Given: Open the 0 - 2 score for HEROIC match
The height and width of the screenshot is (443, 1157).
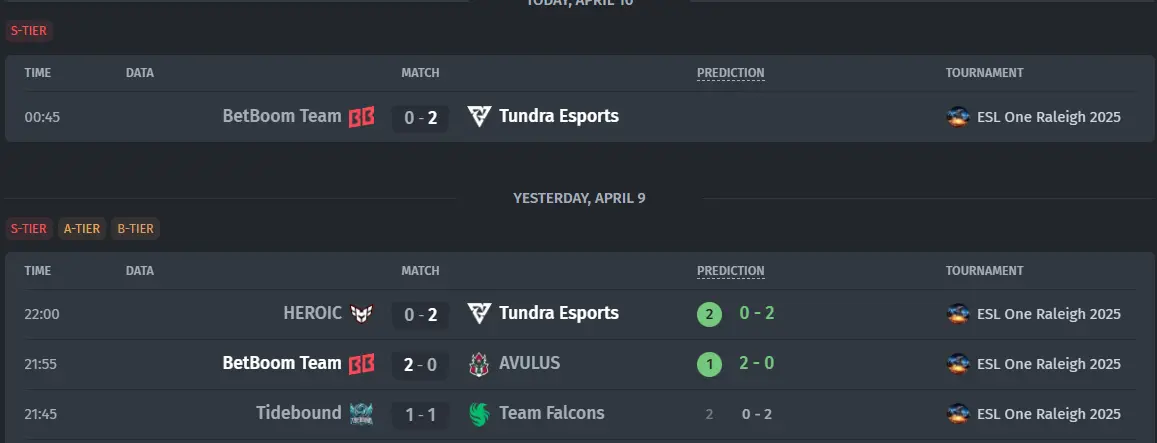Looking at the screenshot, I should tap(421, 315).
